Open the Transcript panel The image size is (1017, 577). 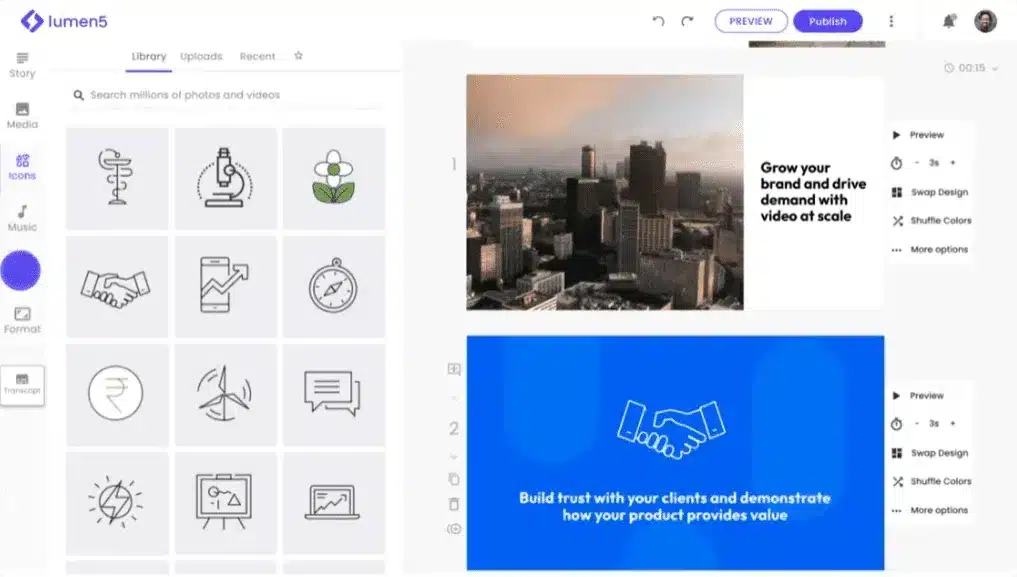pos(22,384)
